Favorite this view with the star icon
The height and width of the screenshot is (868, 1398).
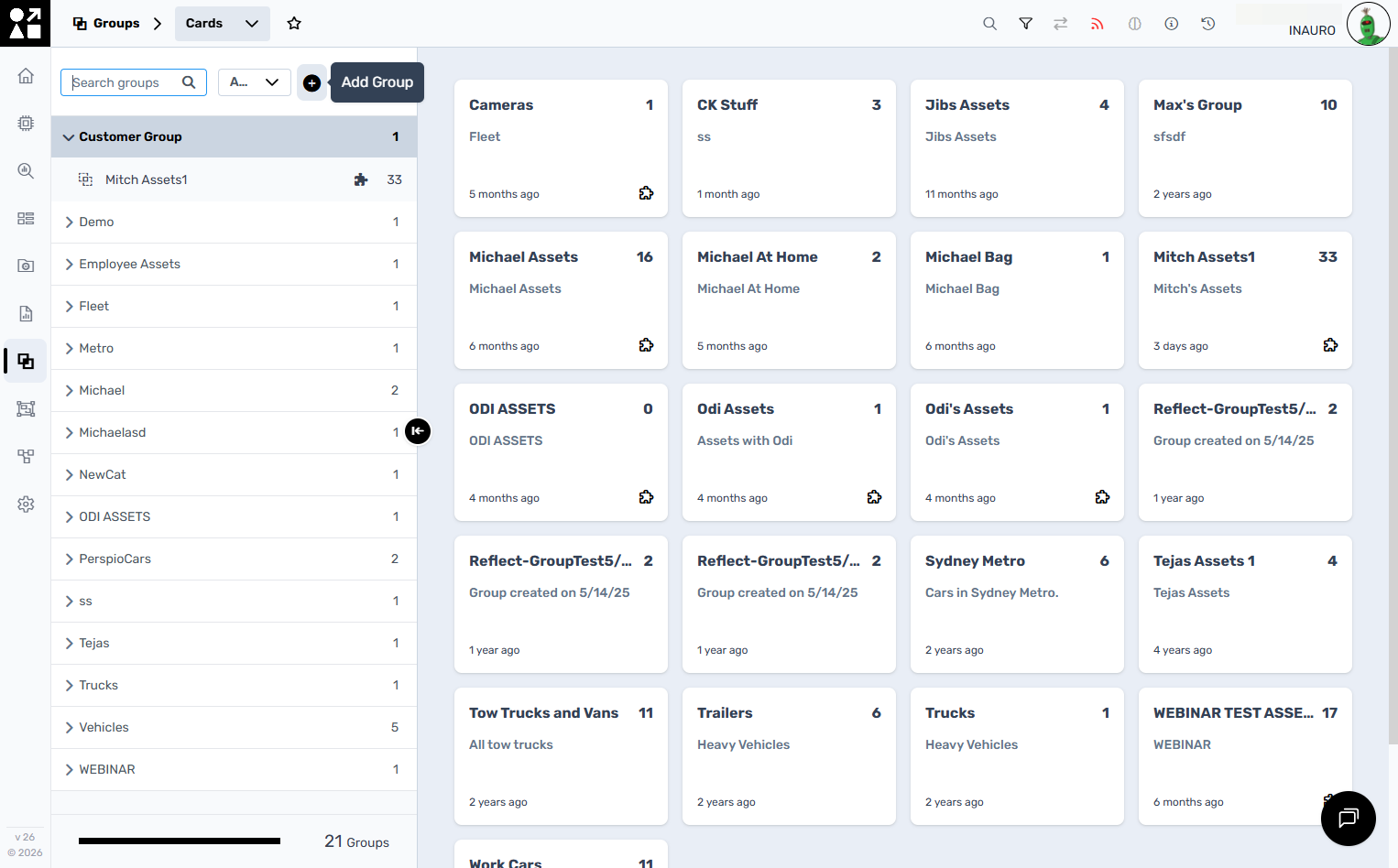pos(294,24)
